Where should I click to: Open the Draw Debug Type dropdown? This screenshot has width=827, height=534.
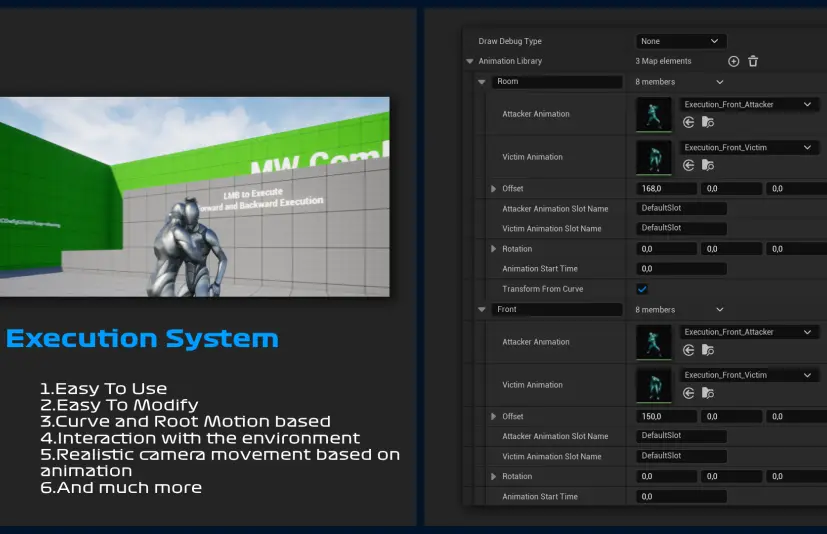tap(680, 41)
